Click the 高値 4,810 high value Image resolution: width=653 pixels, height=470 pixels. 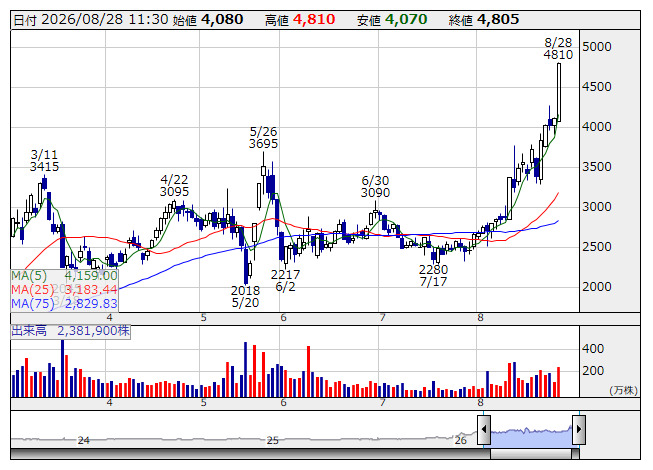tap(300, 20)
